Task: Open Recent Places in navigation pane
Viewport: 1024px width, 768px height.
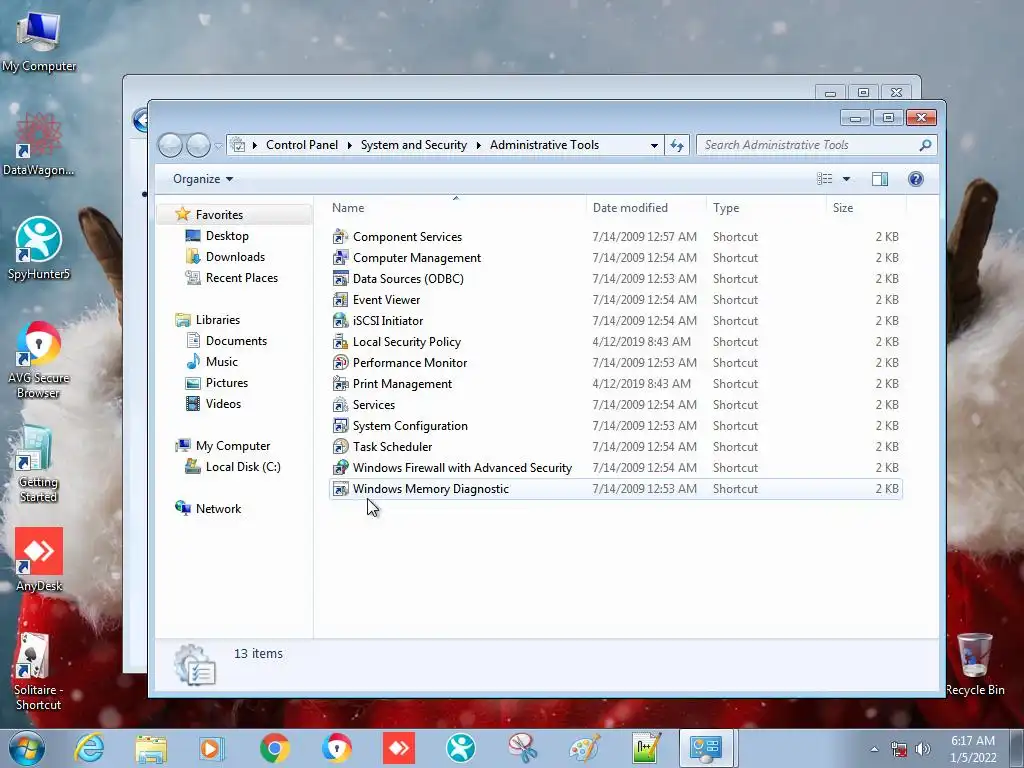Action: pyautogui.click(x=242, y=278)
